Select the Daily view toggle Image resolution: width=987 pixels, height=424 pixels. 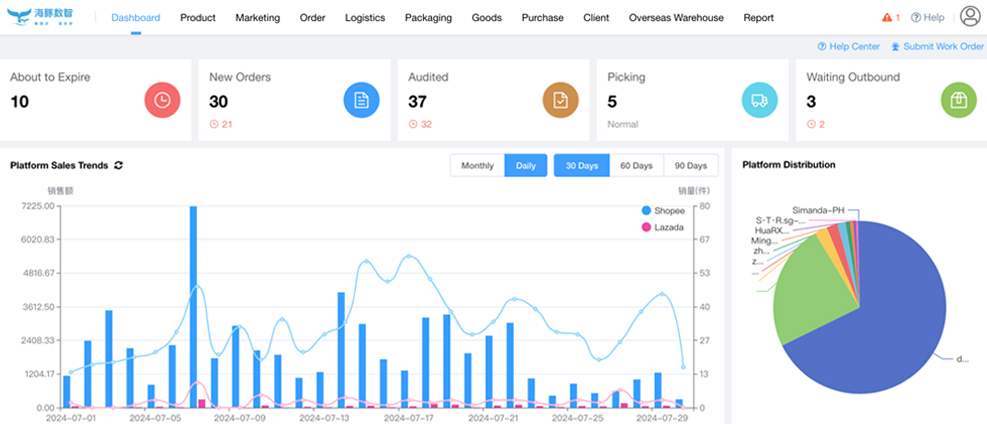click(525, 166)
